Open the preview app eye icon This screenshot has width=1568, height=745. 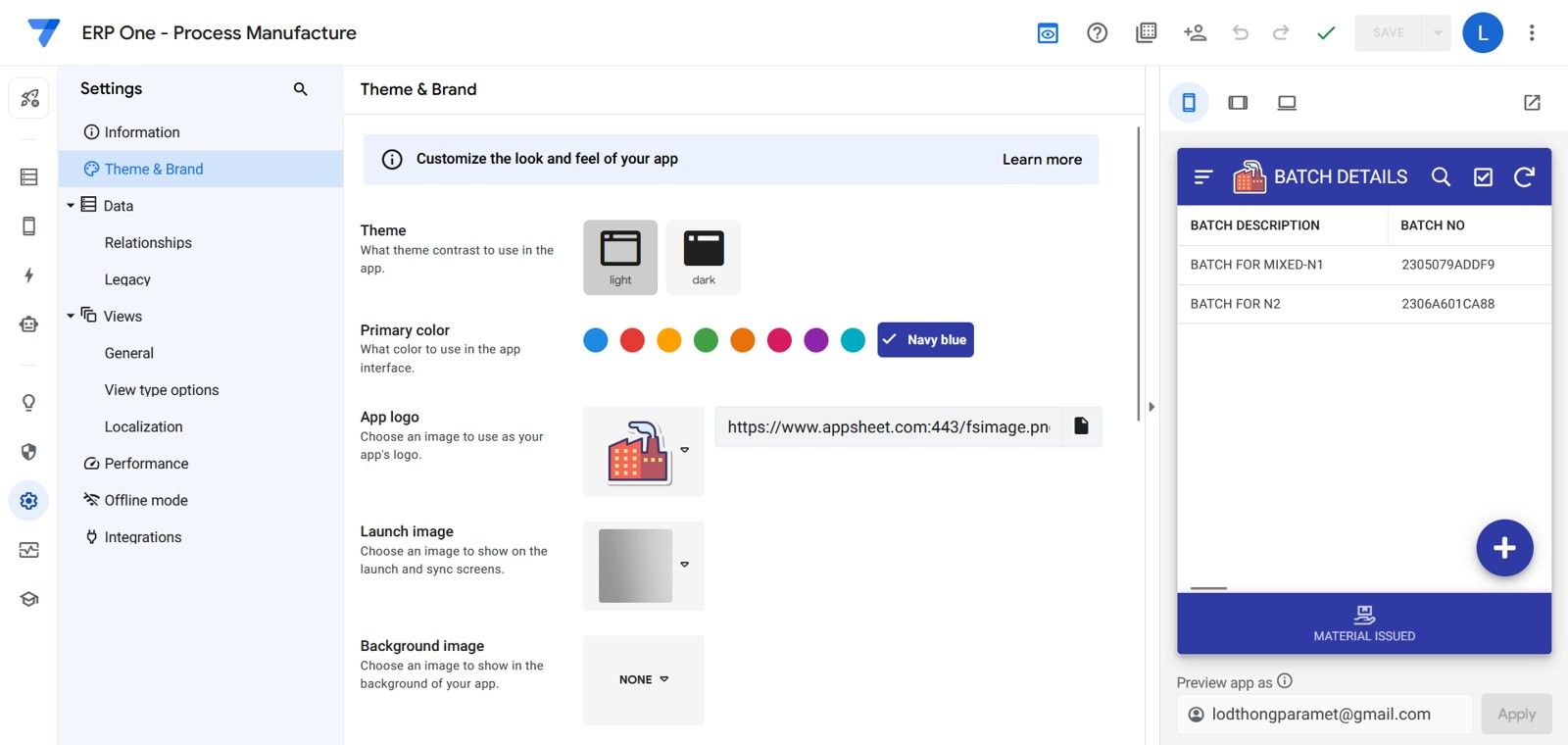(x=1048, y=33)
